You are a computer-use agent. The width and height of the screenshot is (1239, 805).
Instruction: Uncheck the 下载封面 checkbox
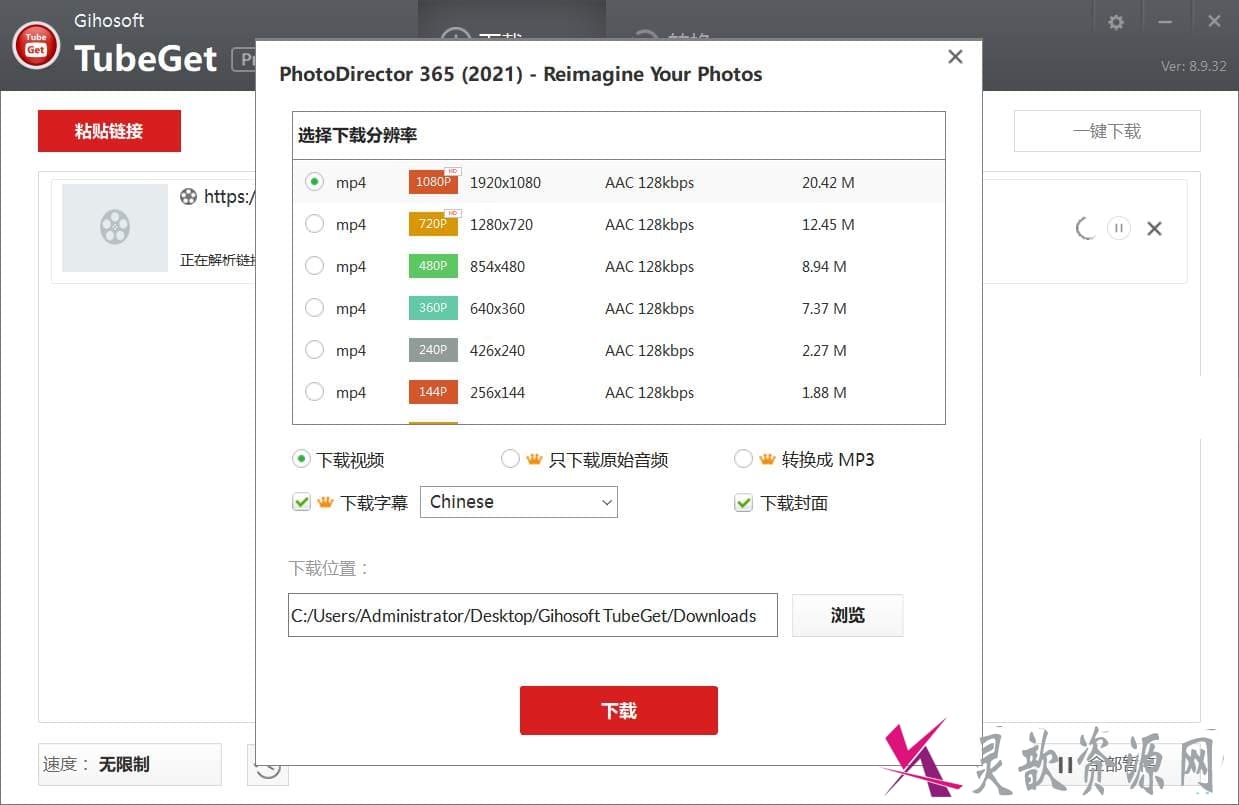point(743,502)
